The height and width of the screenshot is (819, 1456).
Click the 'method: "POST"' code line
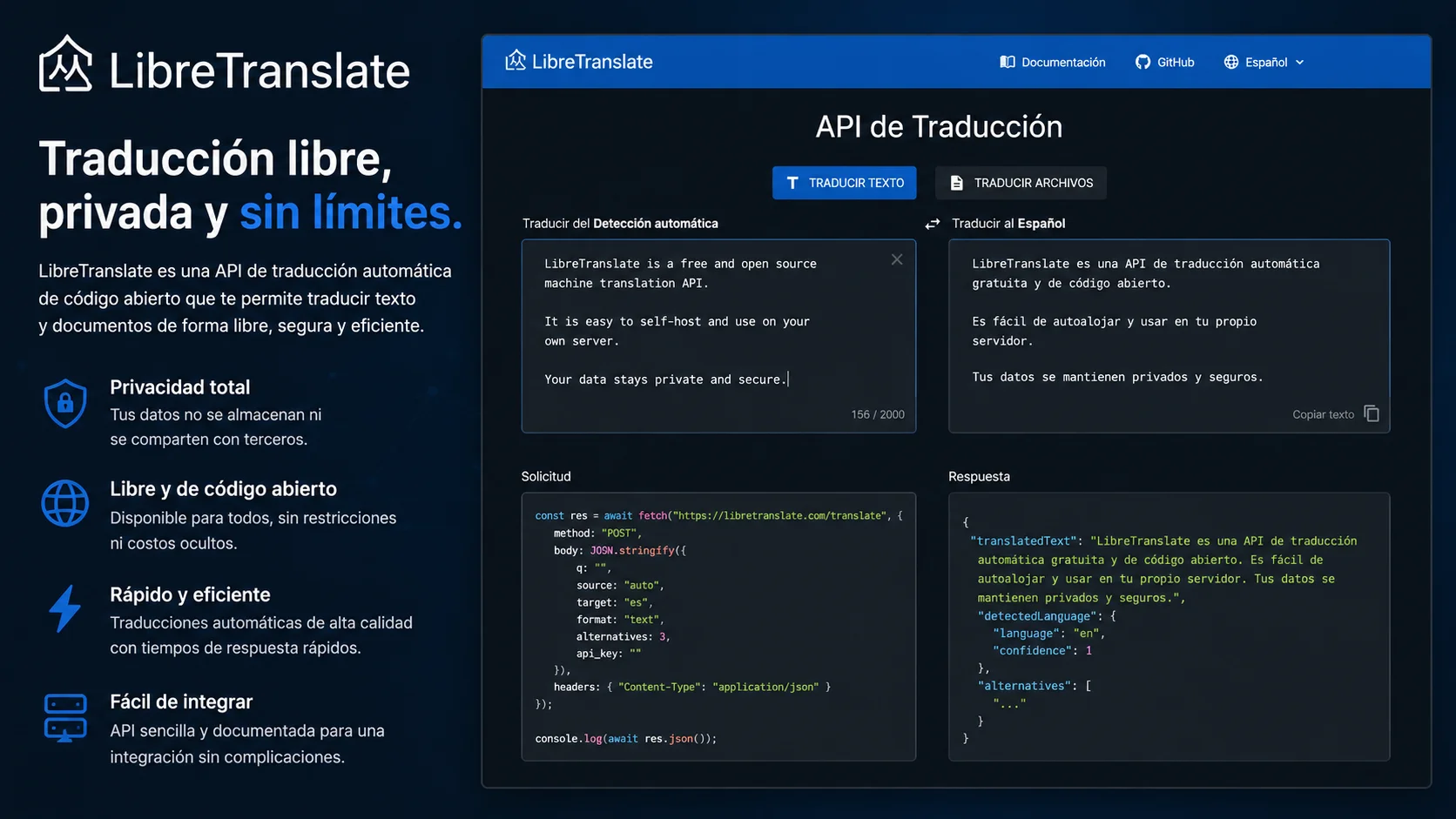pos(597,533)
